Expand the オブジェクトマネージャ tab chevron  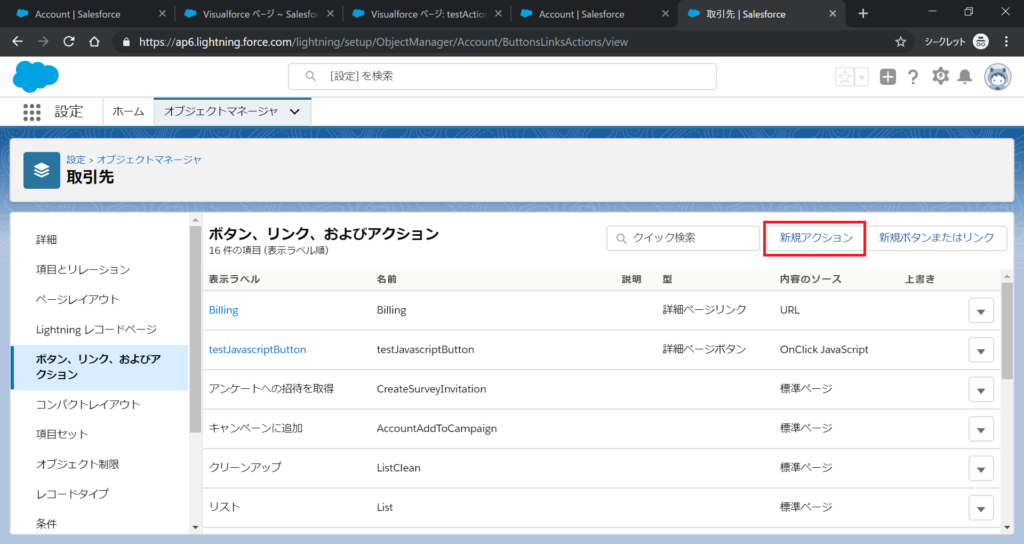point(294,112)
